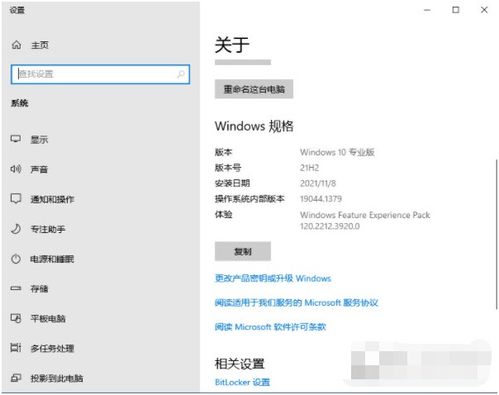This screenshot has width=499, height=395.
Task: Click the 21H2 version value
Action: (309, 168)
